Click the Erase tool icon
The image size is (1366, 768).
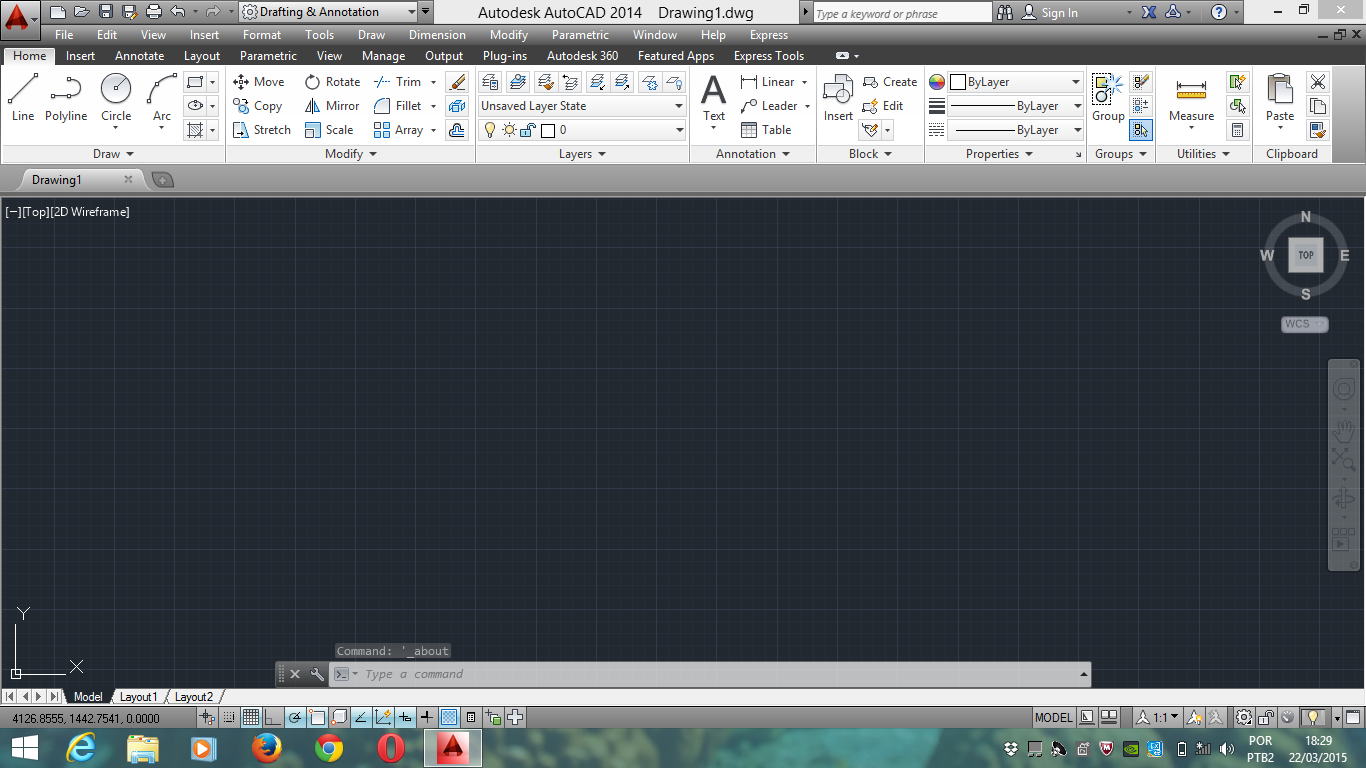click(x=457, y=82)
